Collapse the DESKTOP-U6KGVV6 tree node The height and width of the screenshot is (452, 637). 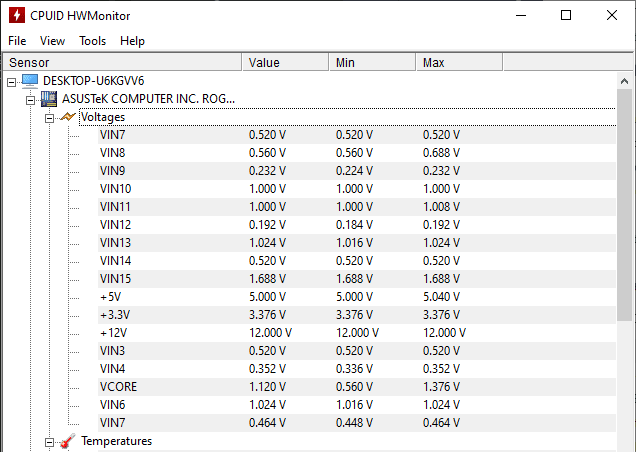tap(11, 80)
